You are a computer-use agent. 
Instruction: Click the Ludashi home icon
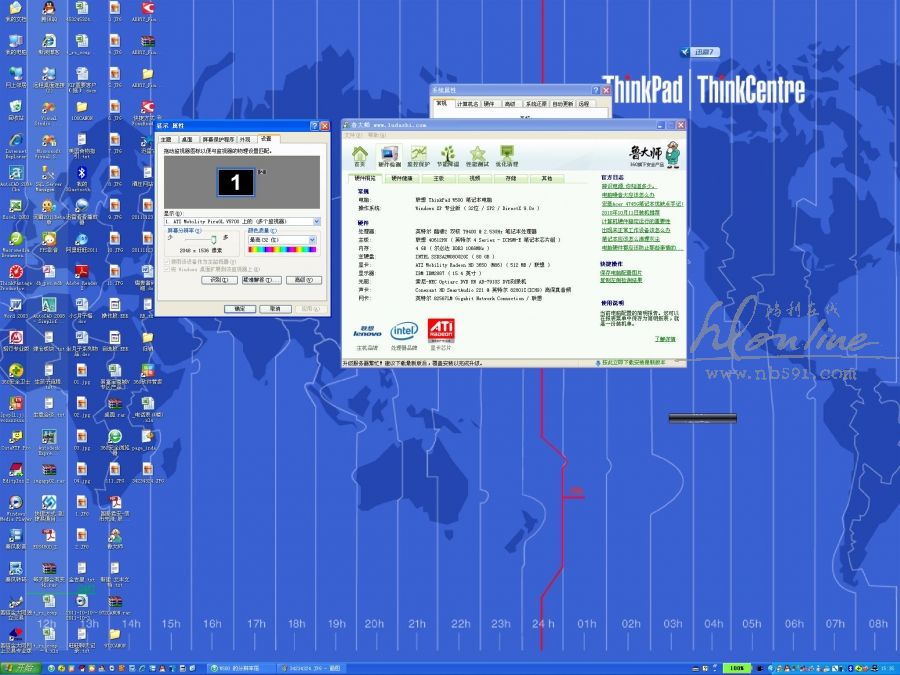pos(359,155)
